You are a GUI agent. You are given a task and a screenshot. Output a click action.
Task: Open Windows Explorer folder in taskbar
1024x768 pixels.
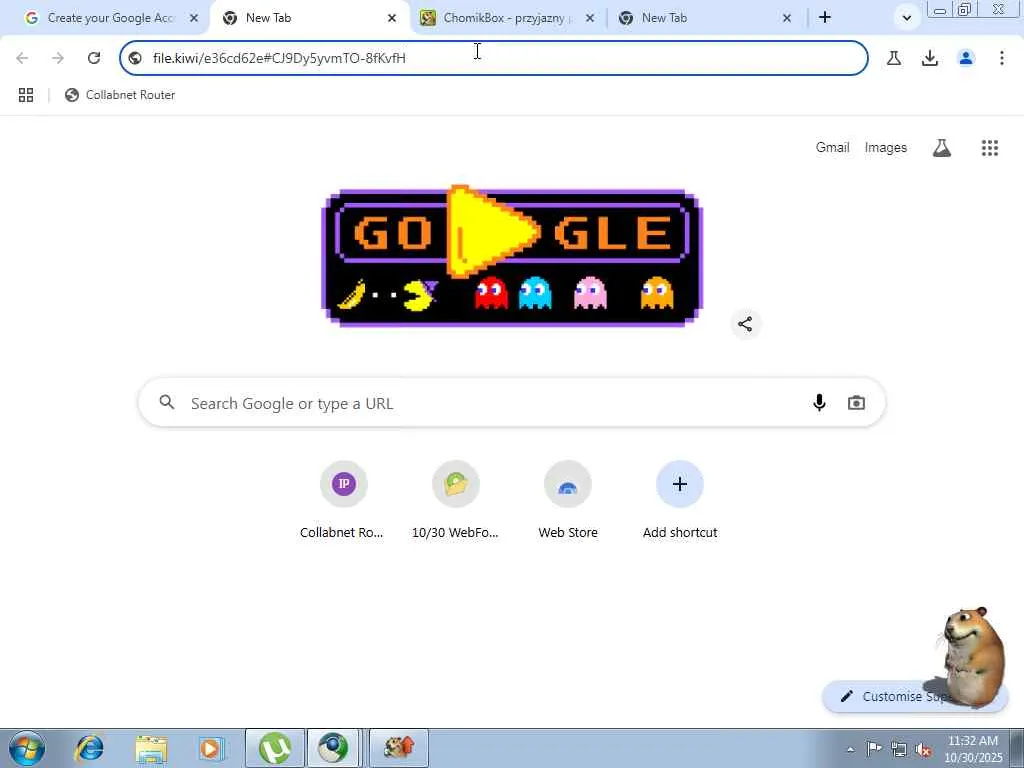tap(152, 748)
